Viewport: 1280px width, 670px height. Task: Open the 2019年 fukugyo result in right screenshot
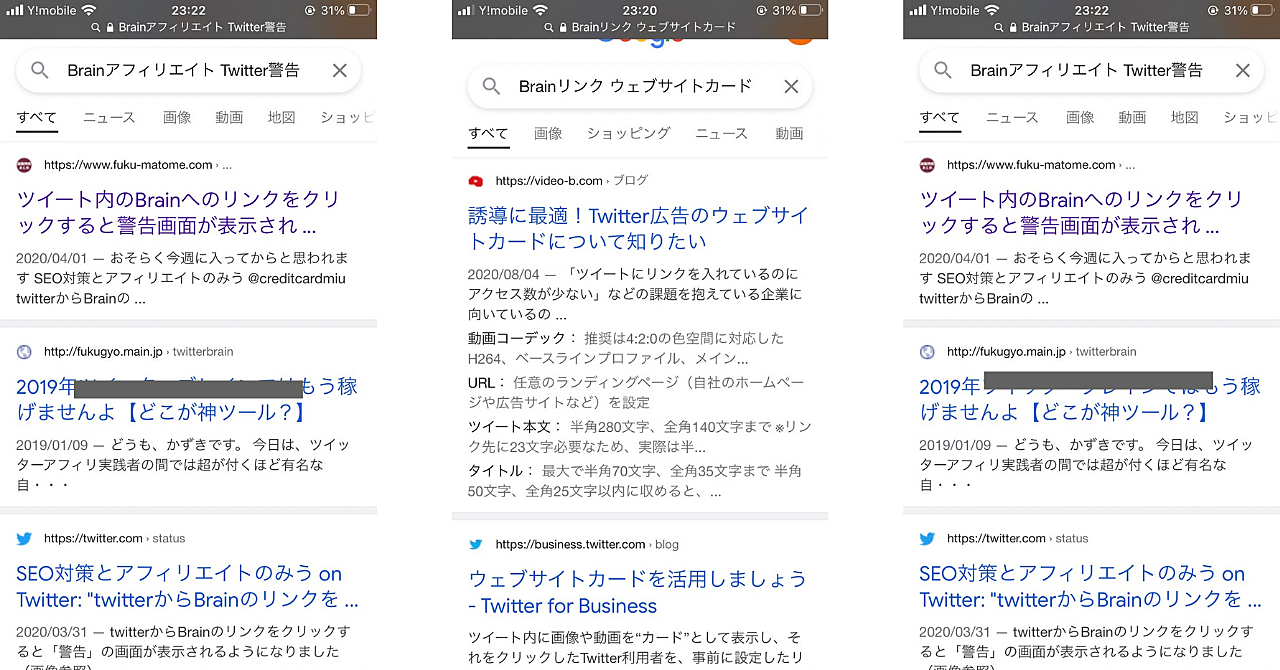[1090, 399]
